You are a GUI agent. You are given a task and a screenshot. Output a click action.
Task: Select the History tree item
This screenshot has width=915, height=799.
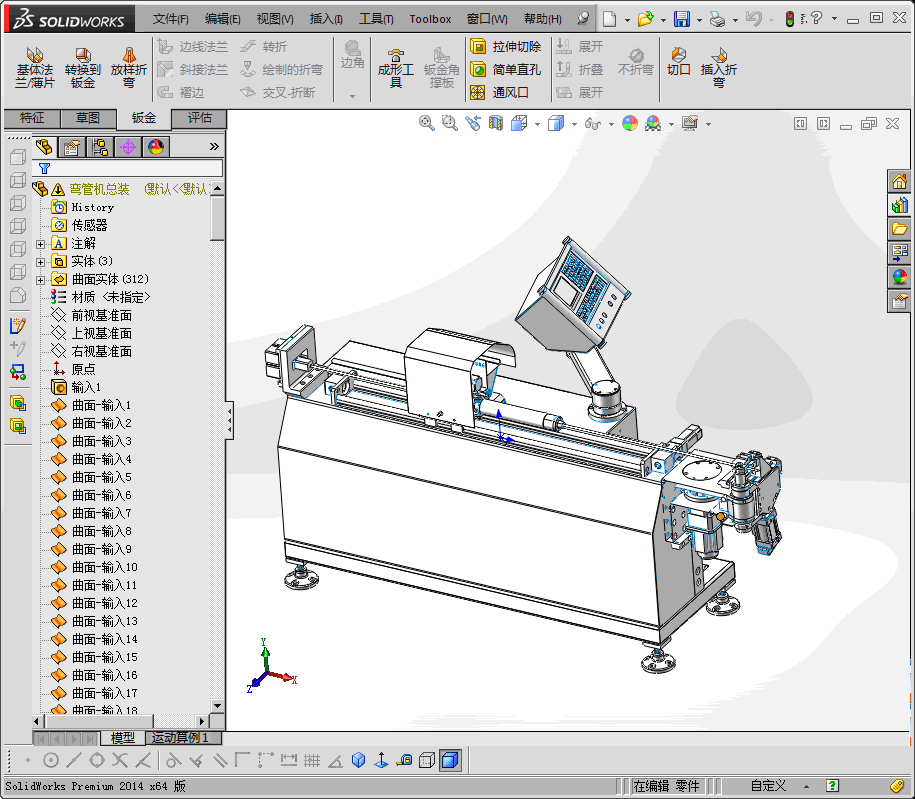click(x=92, y=207)
